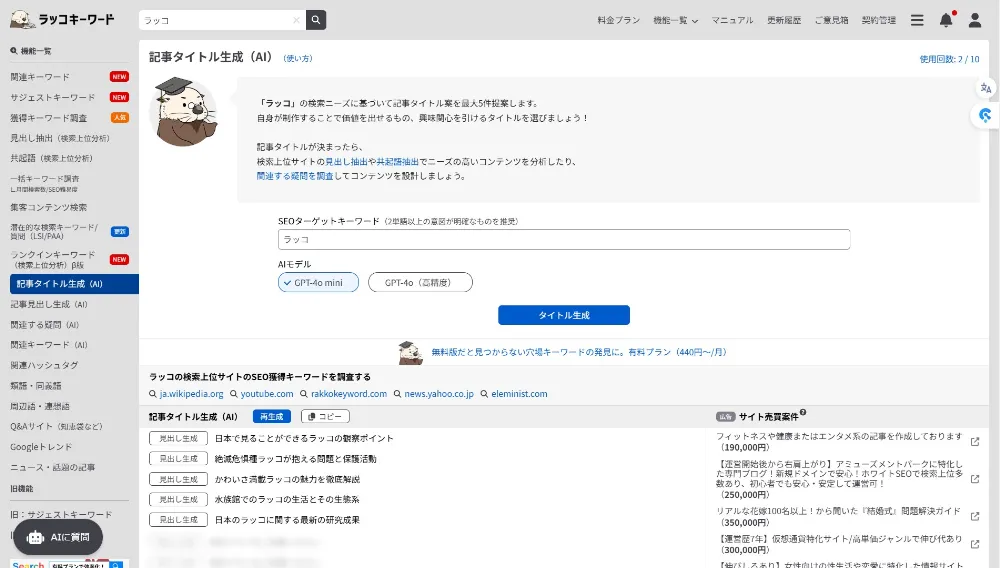Generate headings for 日本で見ることができるラッコ title

coord(179,439)
